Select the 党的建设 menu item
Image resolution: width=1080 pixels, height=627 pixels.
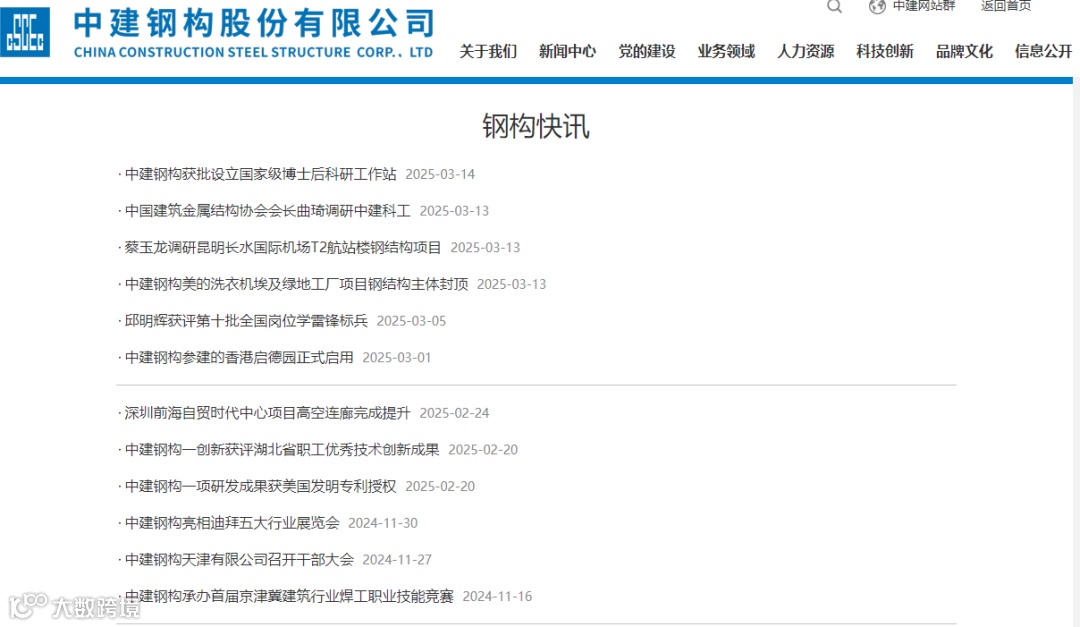point(647,52)
